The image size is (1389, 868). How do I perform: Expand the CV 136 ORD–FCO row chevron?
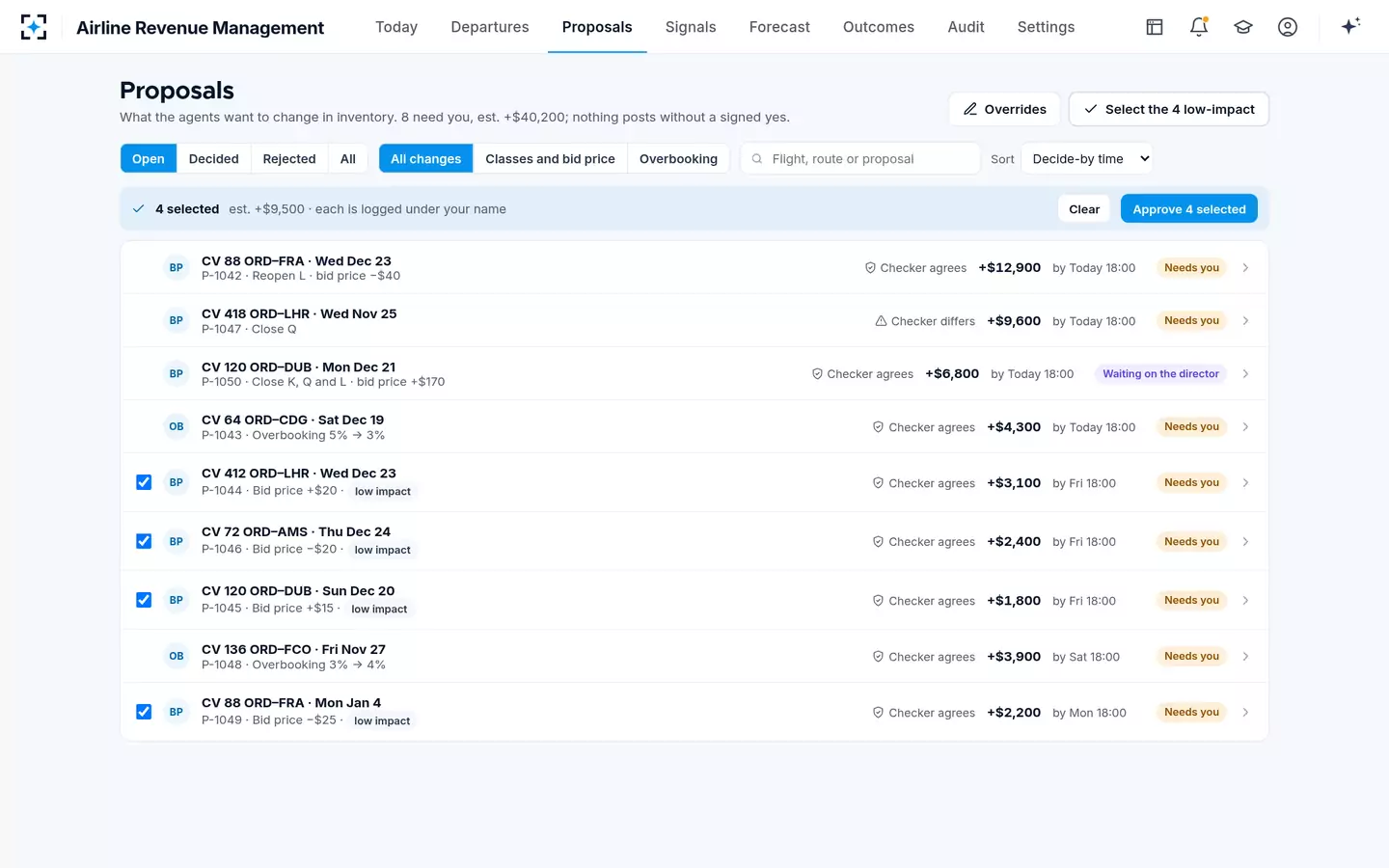(1245, 656)
